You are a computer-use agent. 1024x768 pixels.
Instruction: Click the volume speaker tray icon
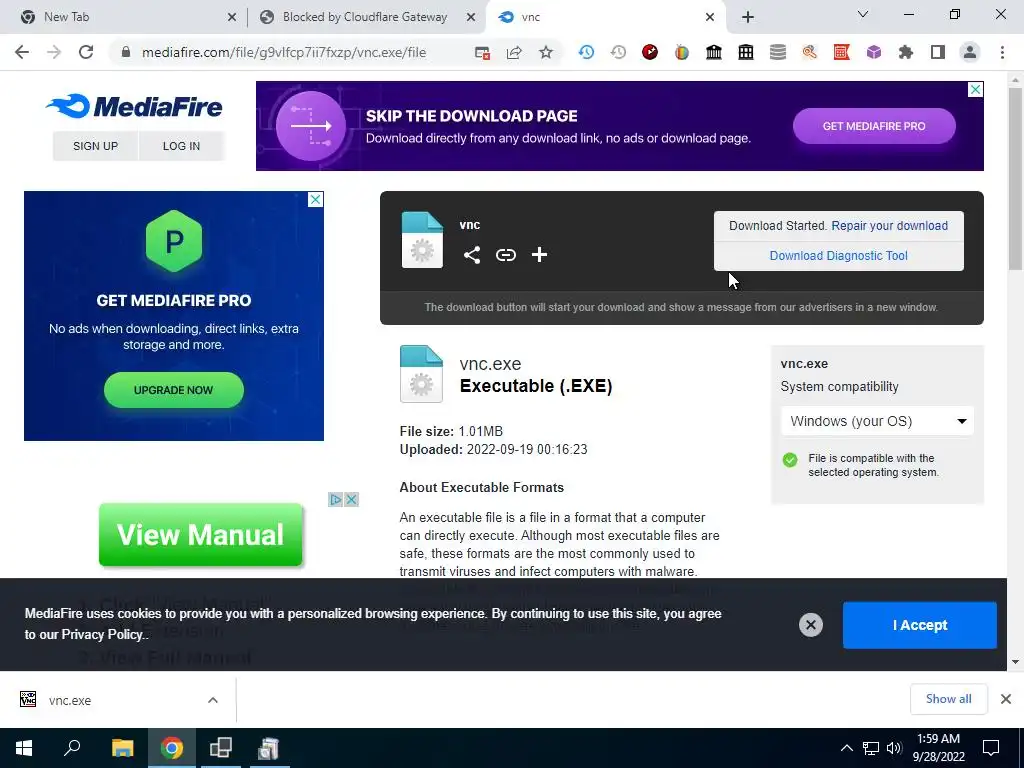(x=894, y=748)
